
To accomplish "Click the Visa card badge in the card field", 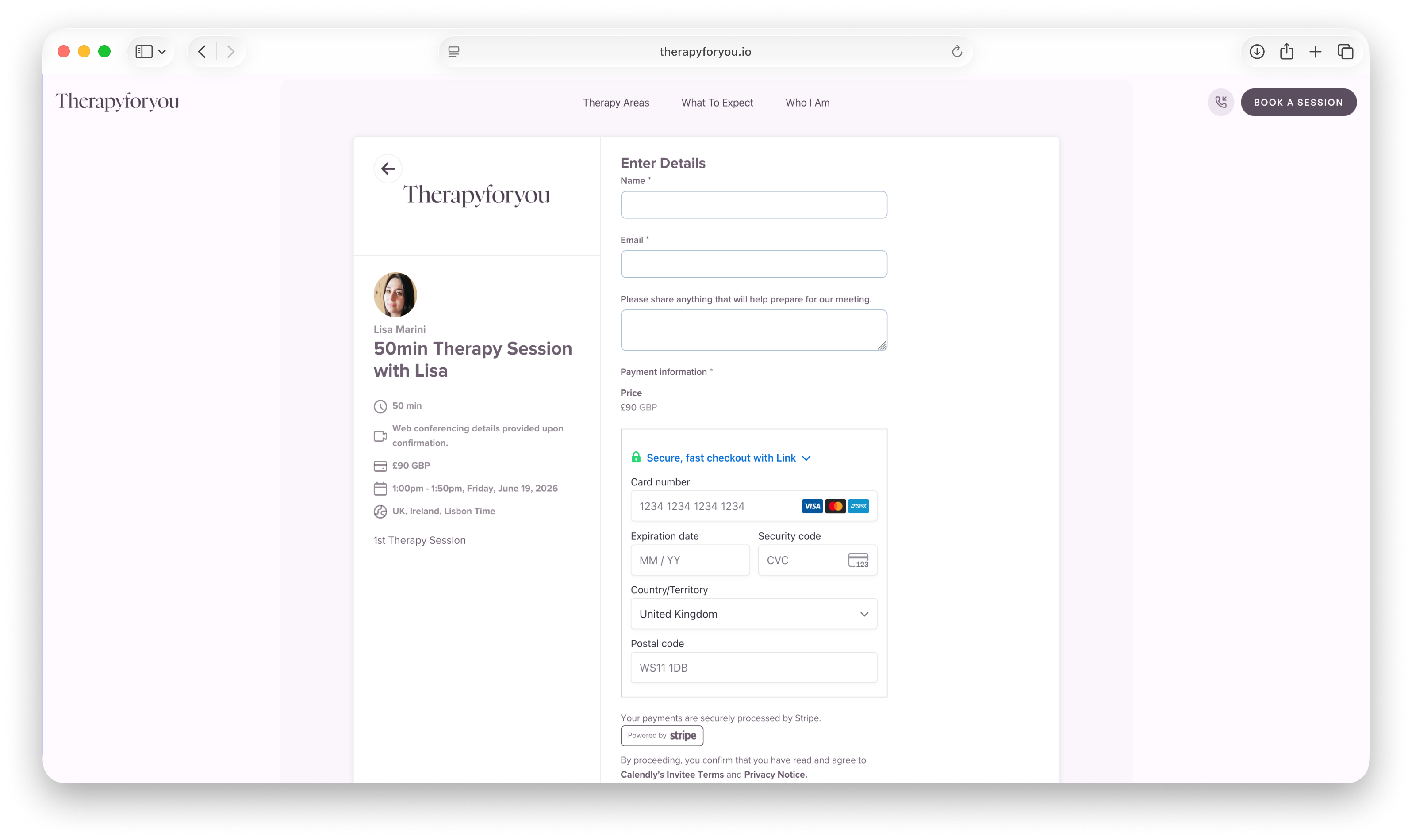I will click(812, 505).
